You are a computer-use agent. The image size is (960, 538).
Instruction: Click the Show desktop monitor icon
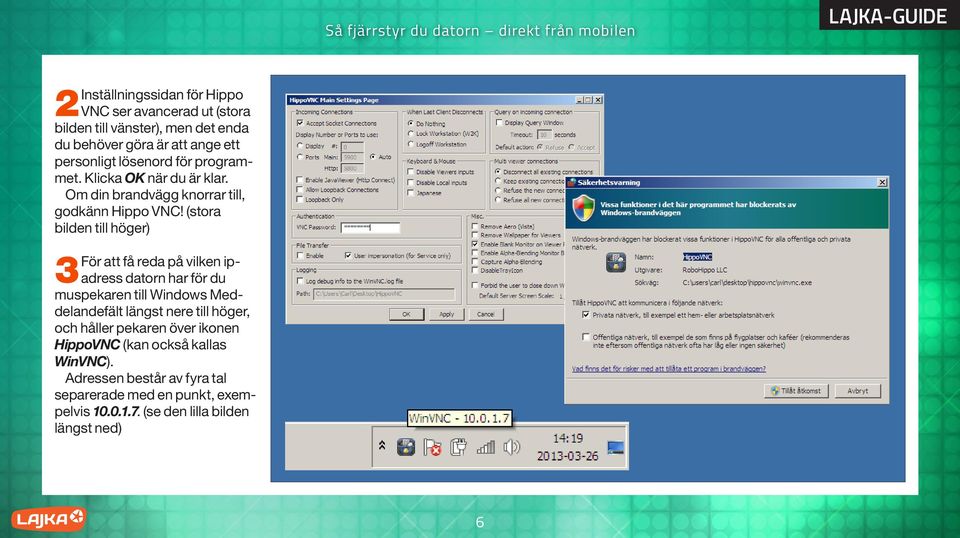tap(615, 447)
